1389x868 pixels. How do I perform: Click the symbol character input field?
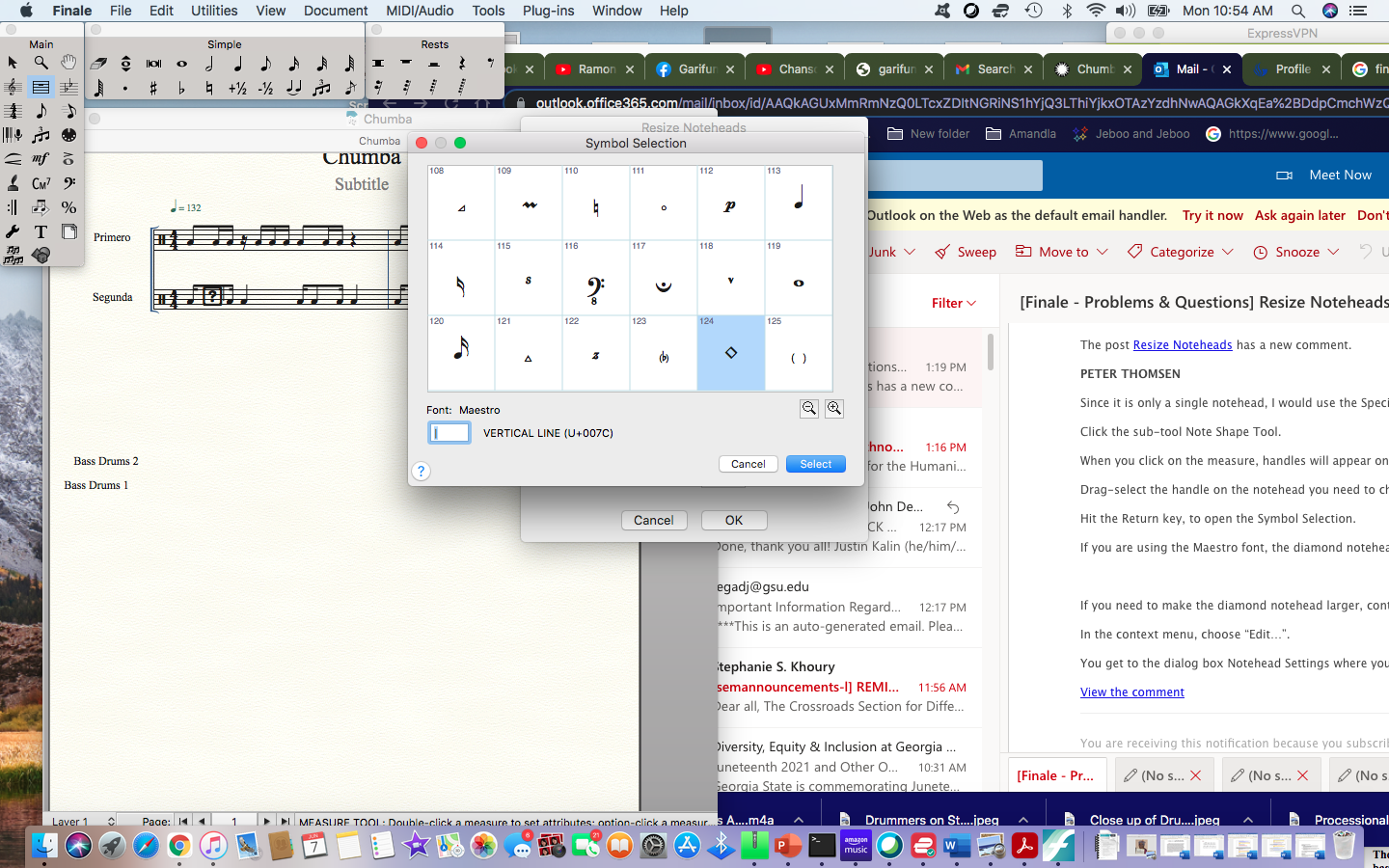(x=449, y=433)
